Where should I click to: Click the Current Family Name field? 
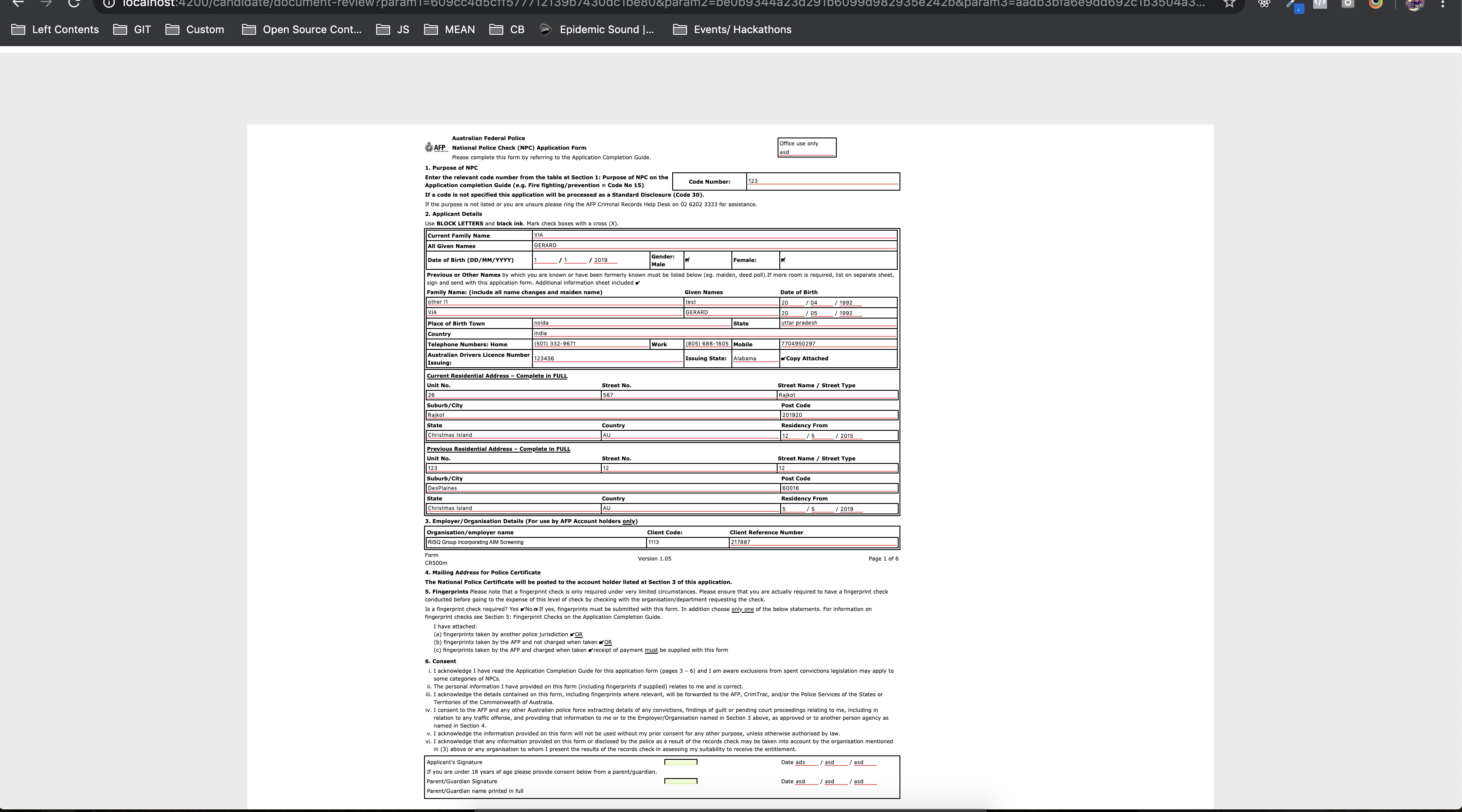pos(714,235)
